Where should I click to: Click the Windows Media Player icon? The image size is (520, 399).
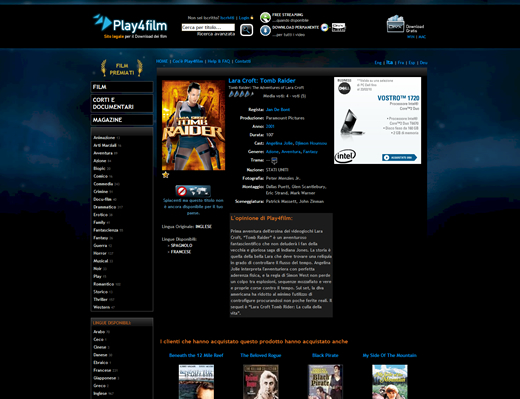325,27
